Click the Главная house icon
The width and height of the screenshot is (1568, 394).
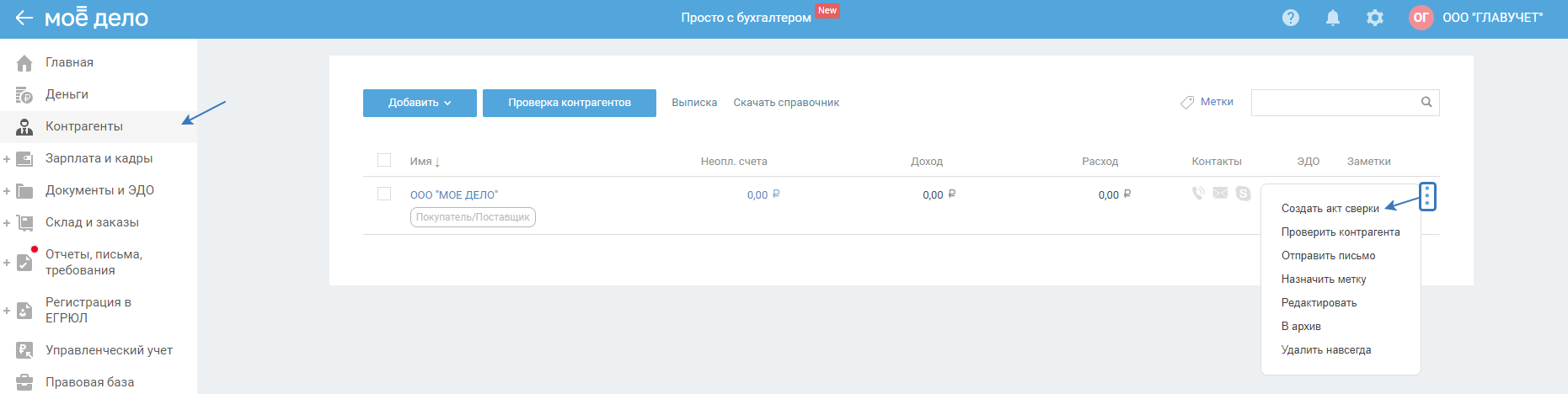pos(24,62)
